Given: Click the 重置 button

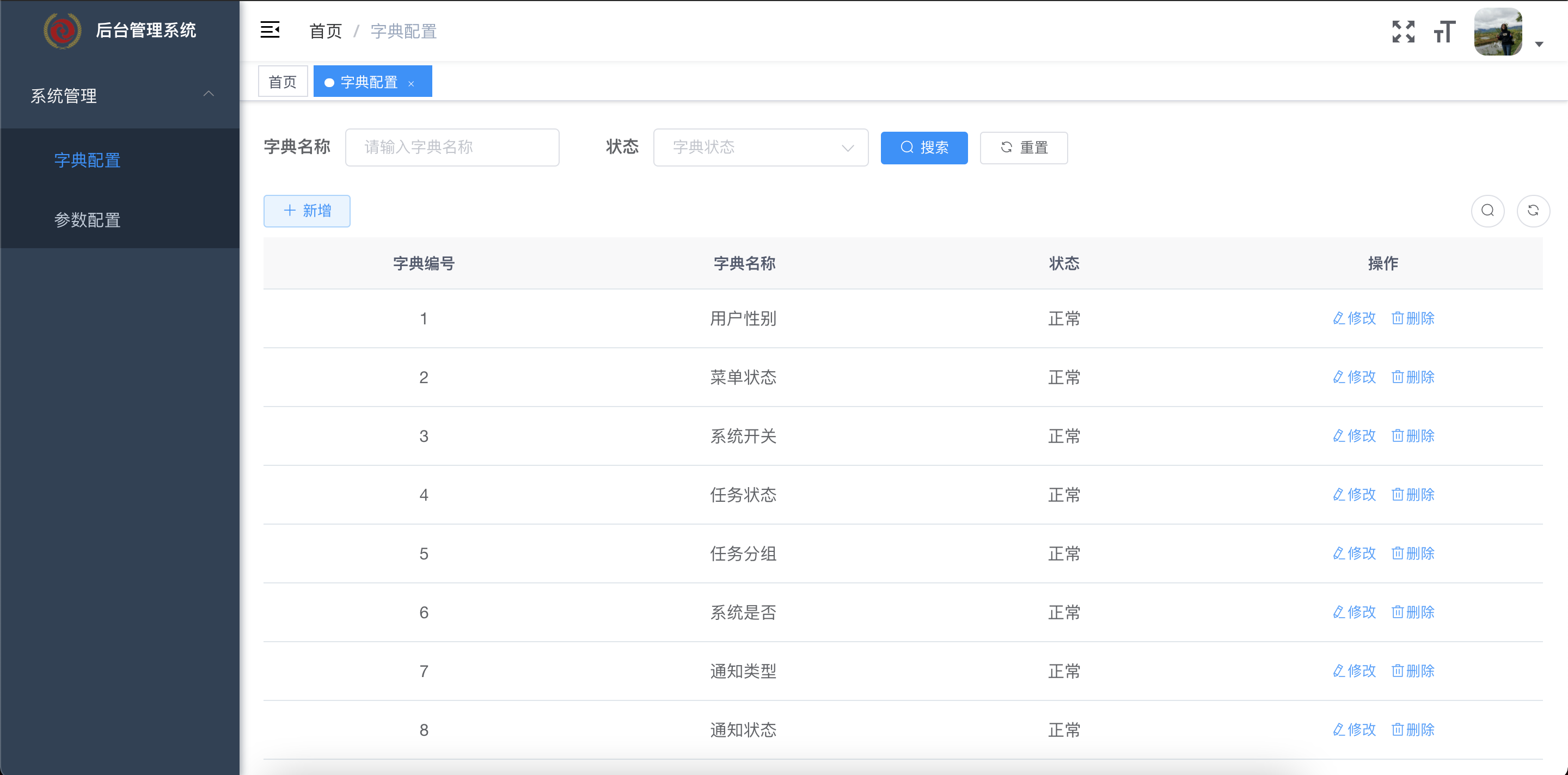Looking at the screenshot, I should click(1024, 148).
